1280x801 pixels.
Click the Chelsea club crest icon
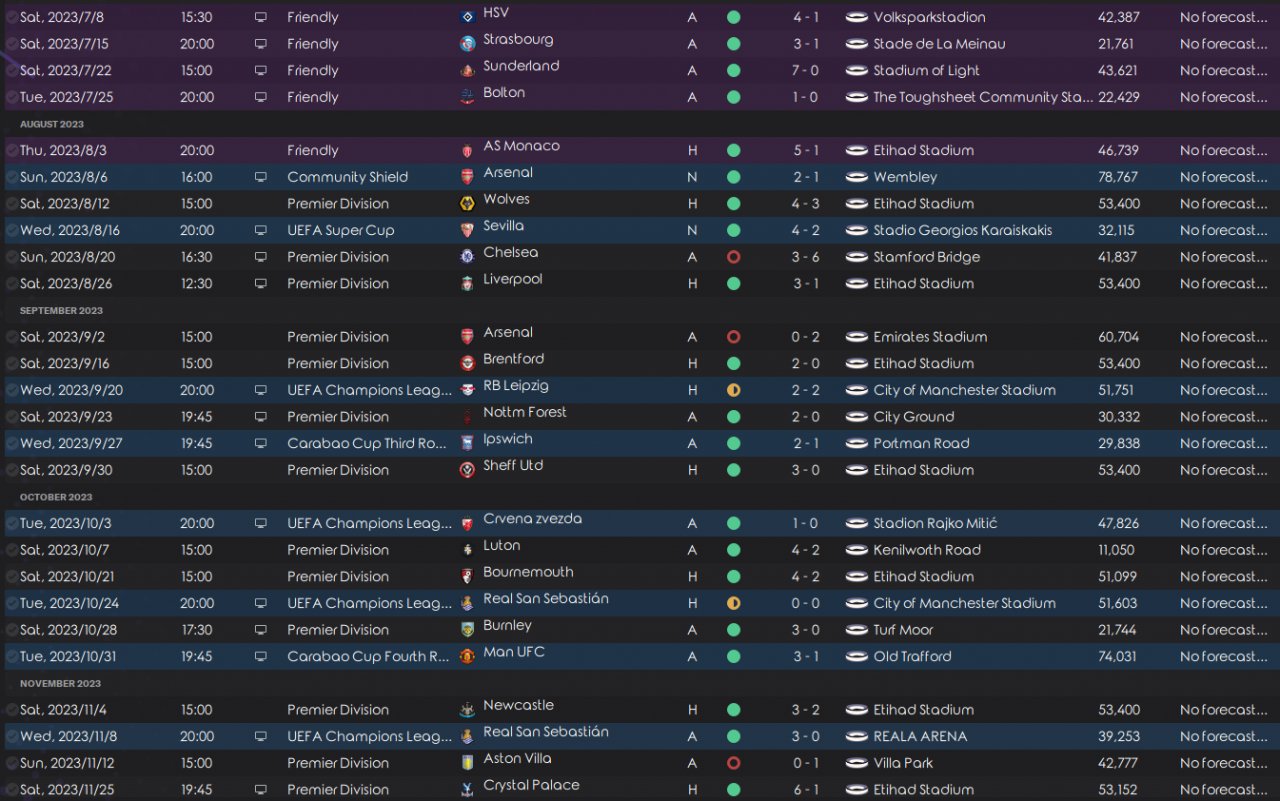[467, 257]
